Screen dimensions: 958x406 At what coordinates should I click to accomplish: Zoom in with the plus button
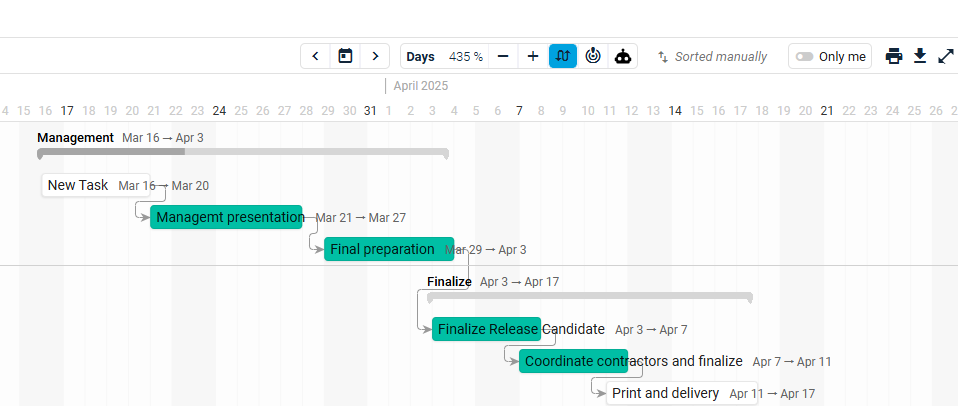coord(533,56)
